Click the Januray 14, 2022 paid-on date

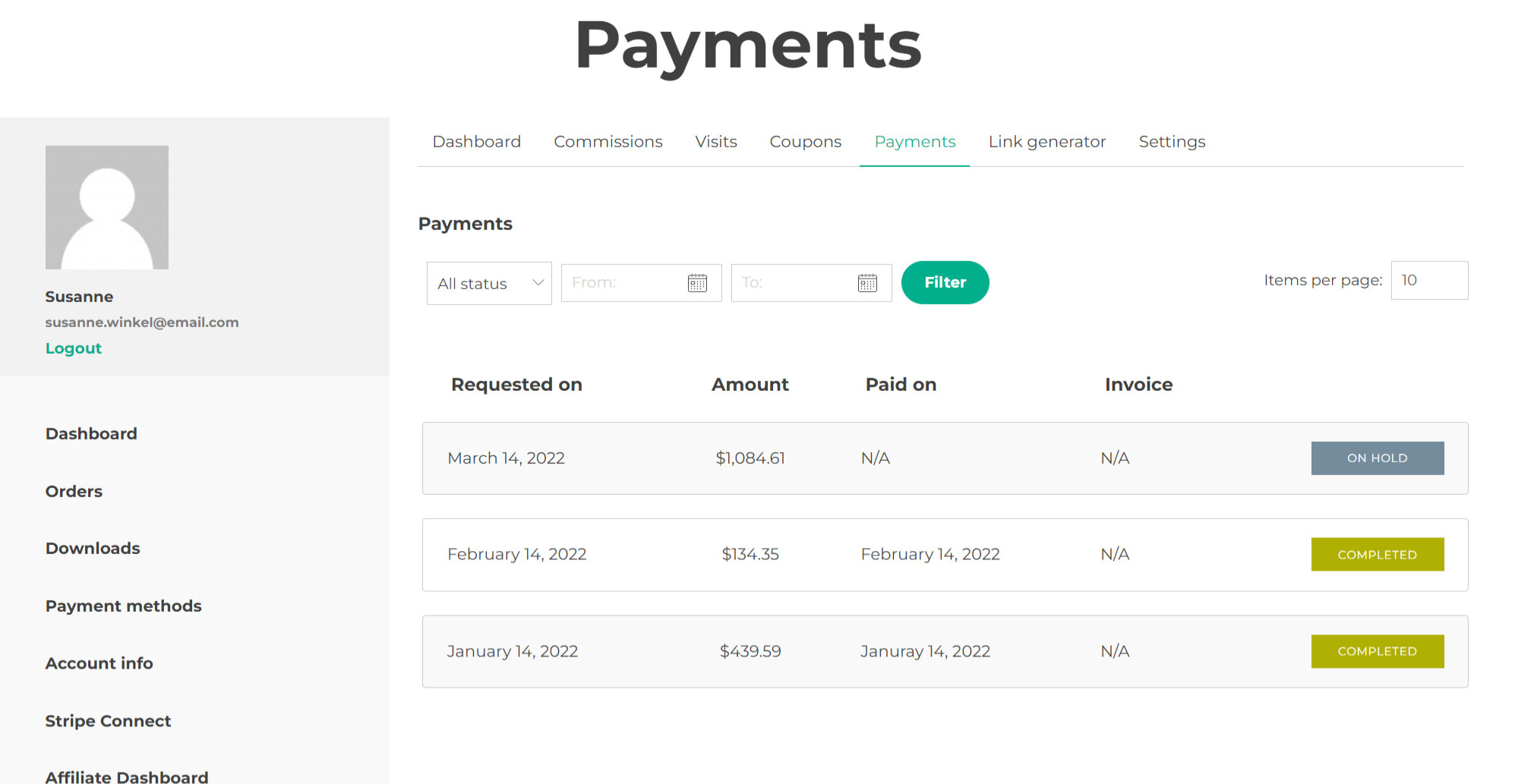926,651
